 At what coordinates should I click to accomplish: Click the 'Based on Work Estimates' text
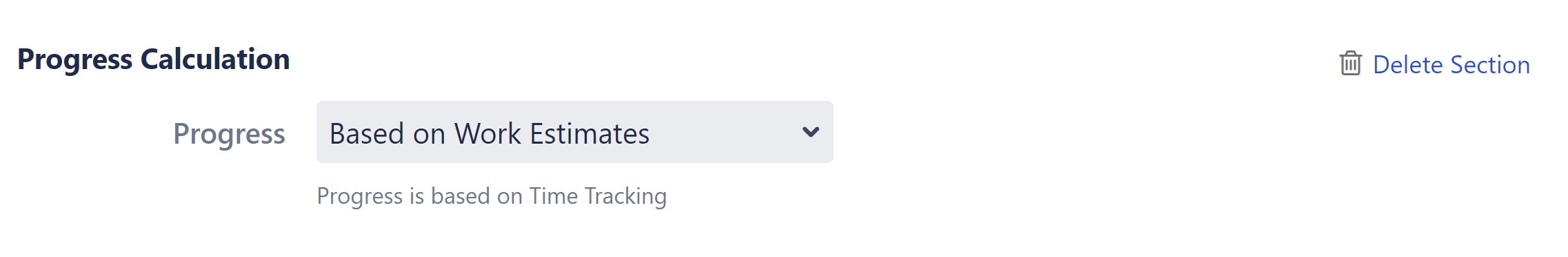(490, 133)
